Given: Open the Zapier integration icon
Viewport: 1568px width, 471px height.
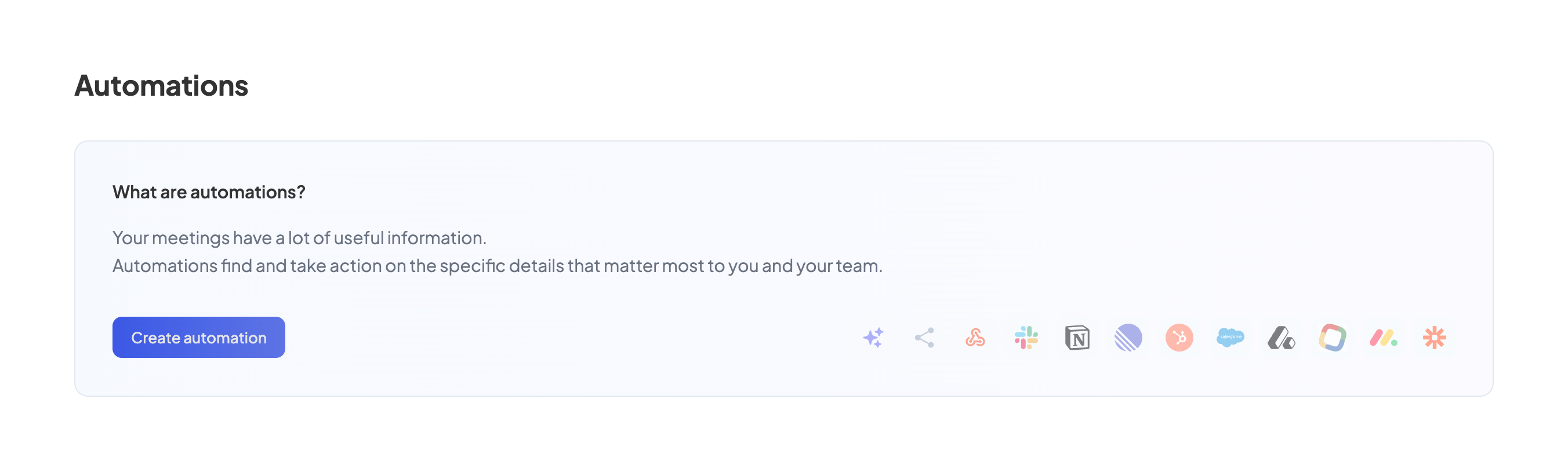Looking at the screenshot, I should (1434, 338).
